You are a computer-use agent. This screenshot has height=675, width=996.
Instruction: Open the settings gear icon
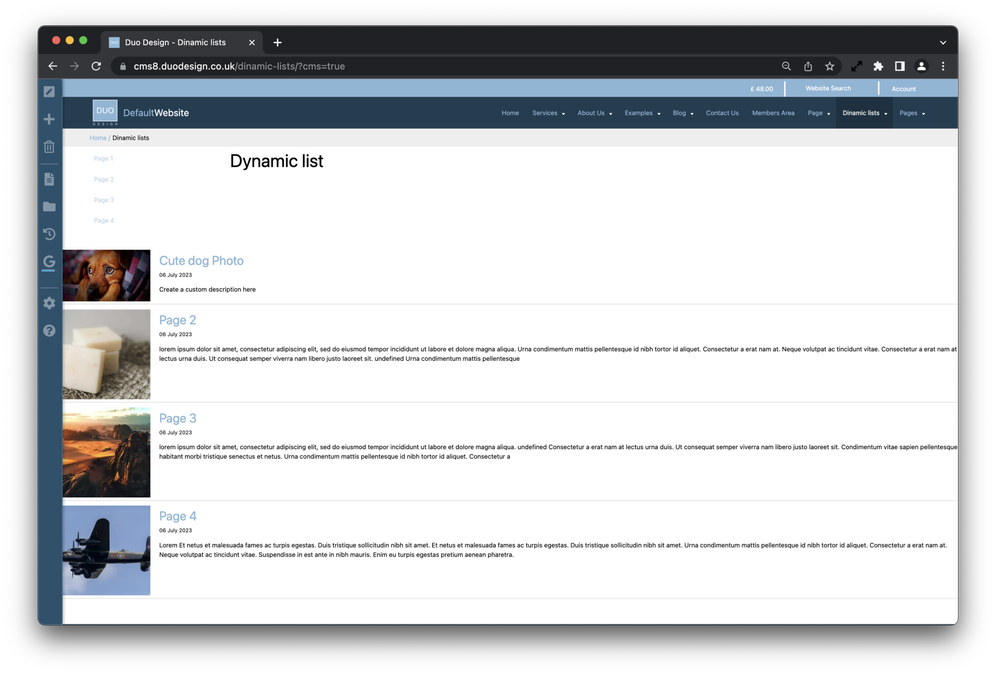(48, 302)
